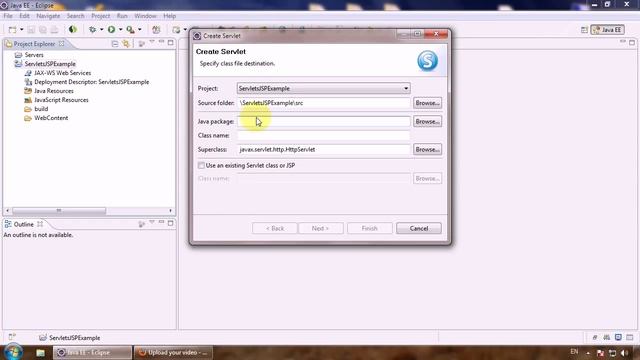The width and height of the screenshot is (640, 360).
Task: Click Collapse All in Project Explorer
Action: pyautogui.click(x=115, y=44)
